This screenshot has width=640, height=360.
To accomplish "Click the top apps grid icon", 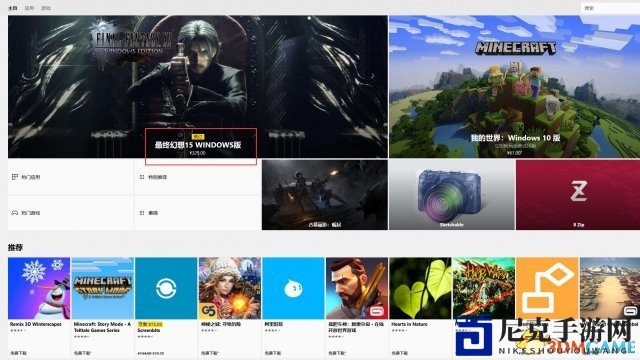I will (15, 177).
